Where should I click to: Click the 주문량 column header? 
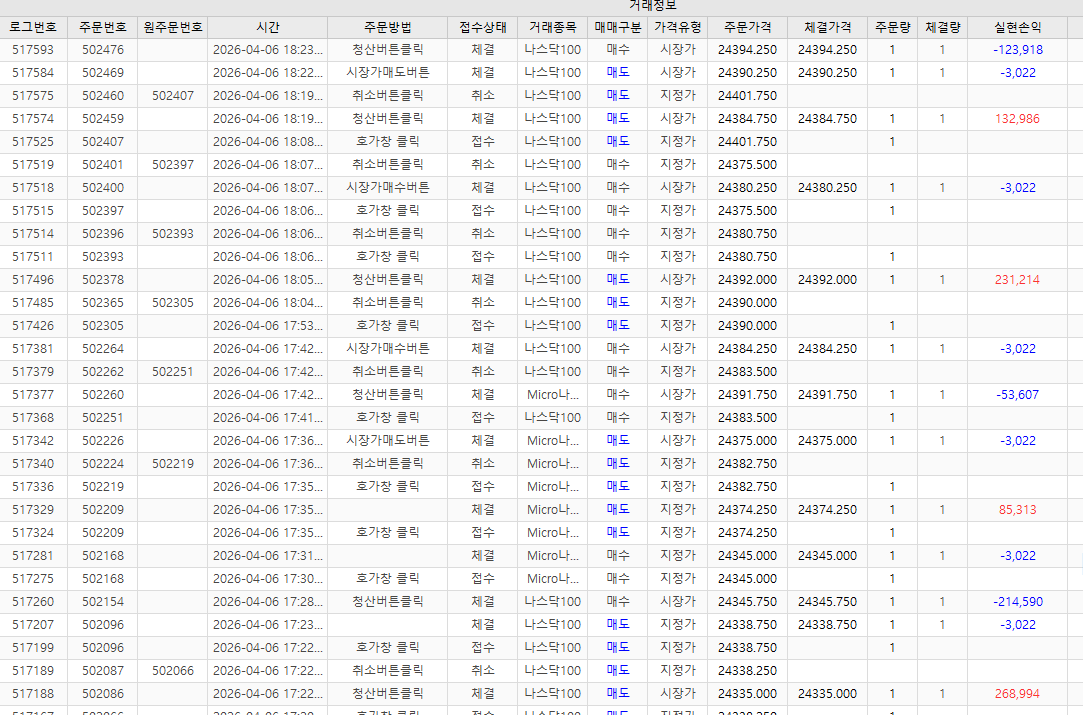pyautogui.click(x=892, y=28)
